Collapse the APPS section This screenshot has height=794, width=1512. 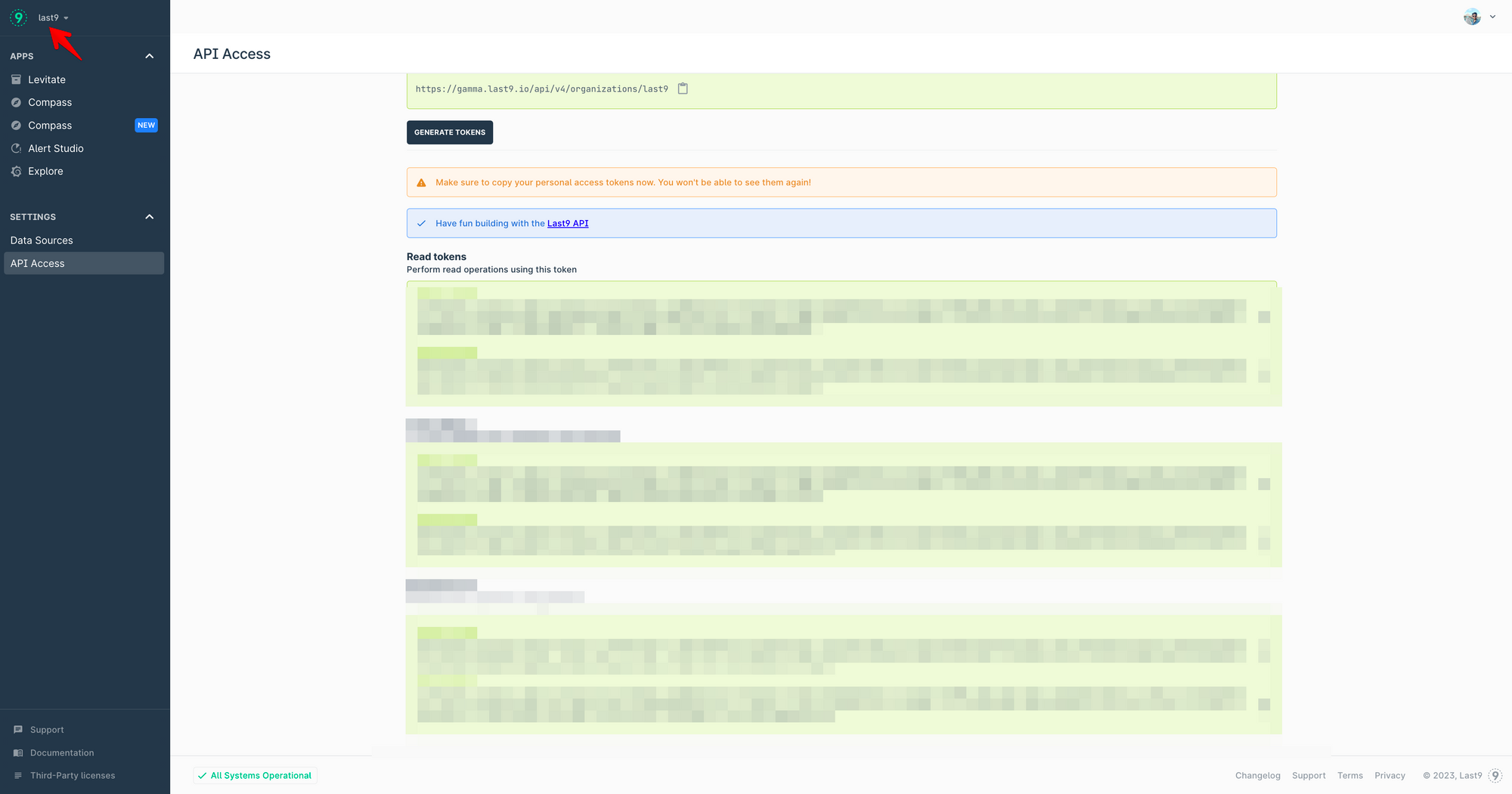click(149, 55)
